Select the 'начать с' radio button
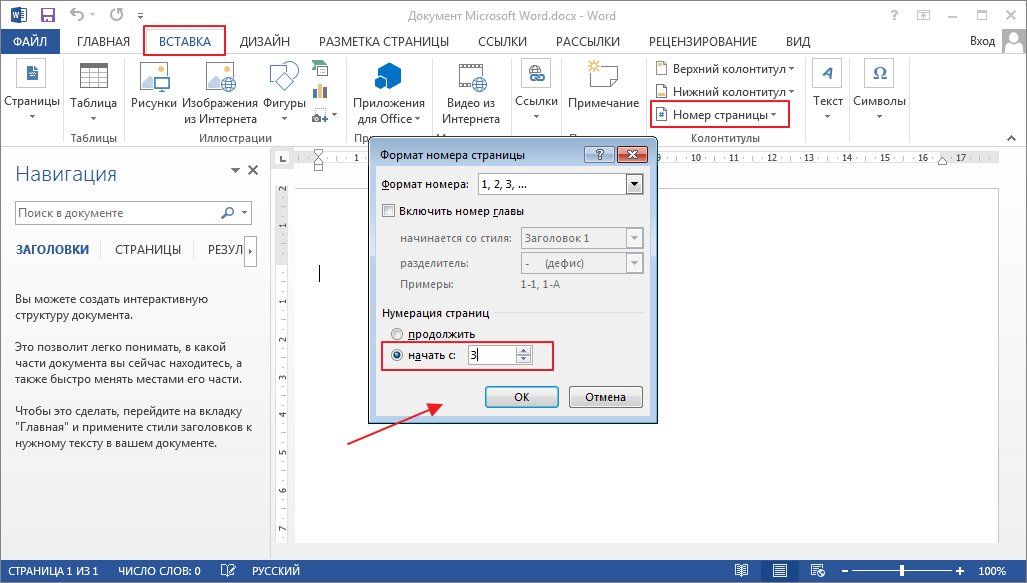 397,355
